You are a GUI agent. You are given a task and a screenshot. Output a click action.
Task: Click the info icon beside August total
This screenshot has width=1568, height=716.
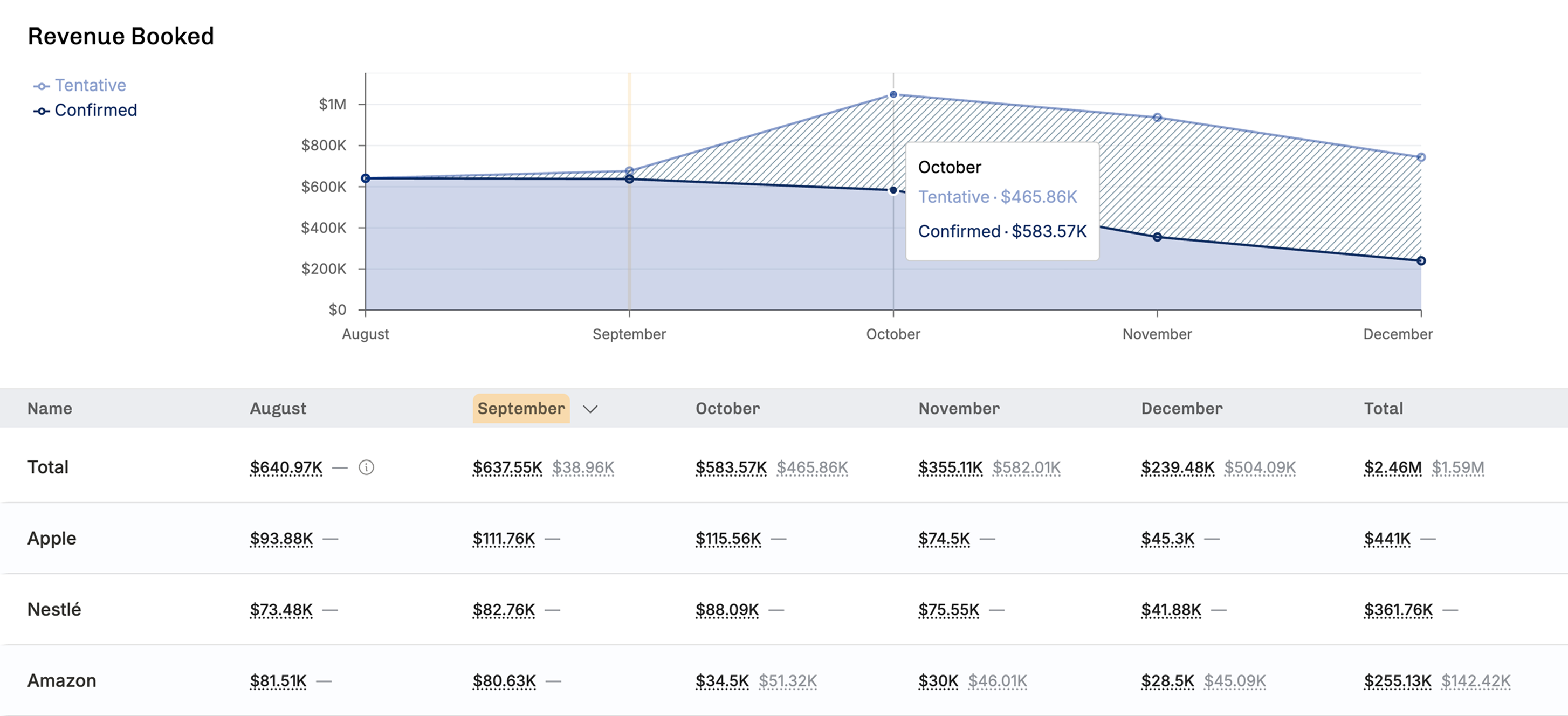point(367,467)
